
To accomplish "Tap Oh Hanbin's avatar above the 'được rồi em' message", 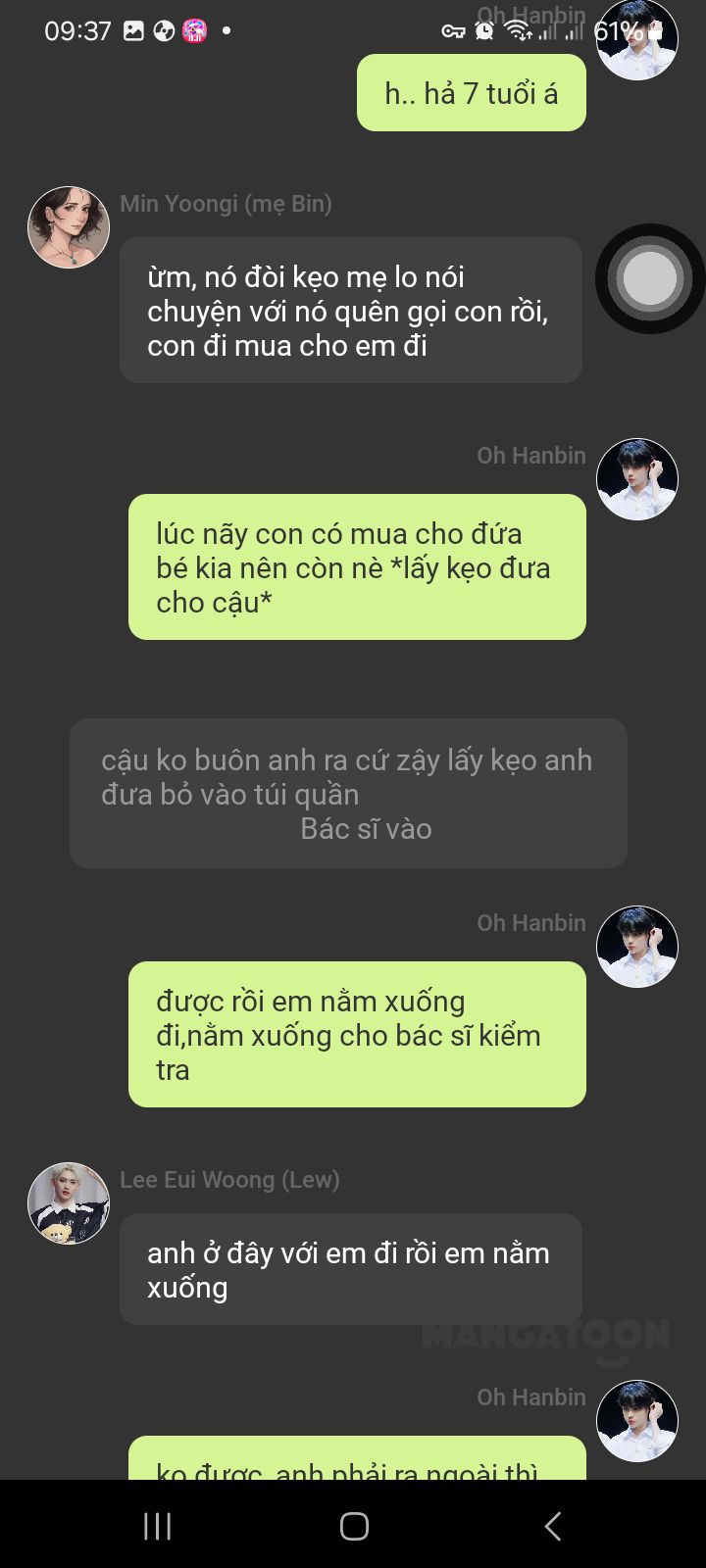I will pyautogui.click(x=637, y=947).
